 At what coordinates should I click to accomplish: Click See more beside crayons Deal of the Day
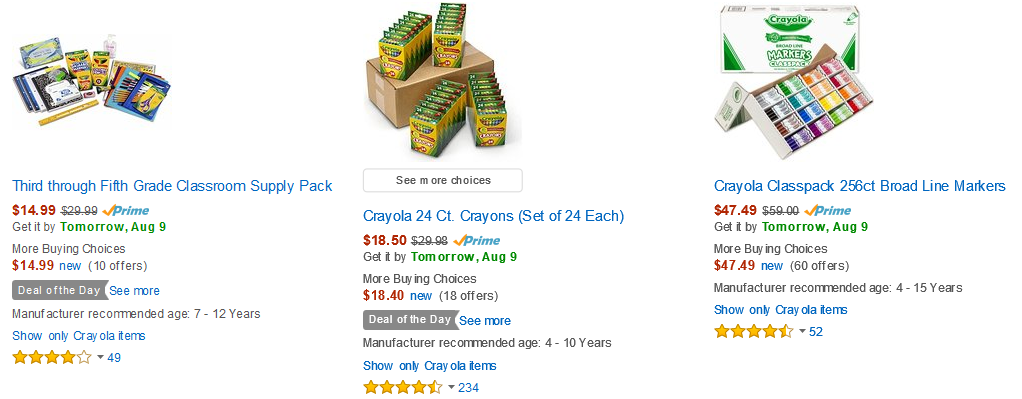coord(485,321)
